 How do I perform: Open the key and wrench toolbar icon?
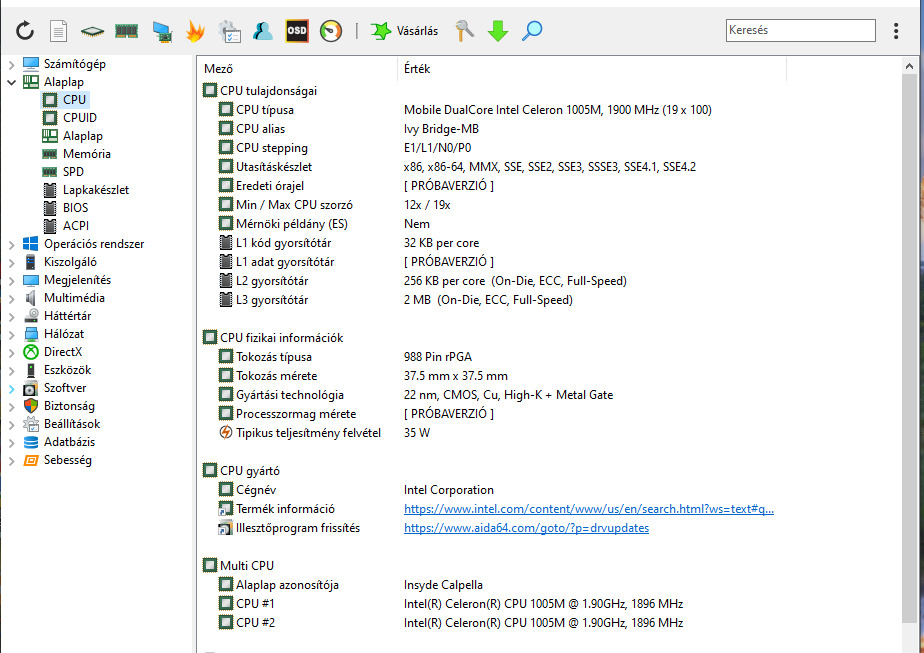(464, 31)
